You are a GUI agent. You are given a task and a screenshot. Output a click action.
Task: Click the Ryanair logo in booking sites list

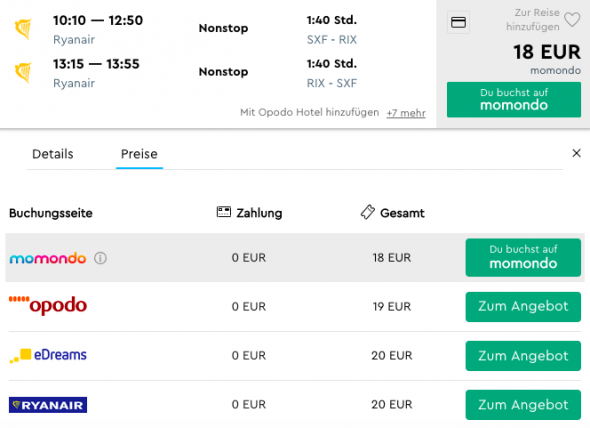click(x=48, y=405)
